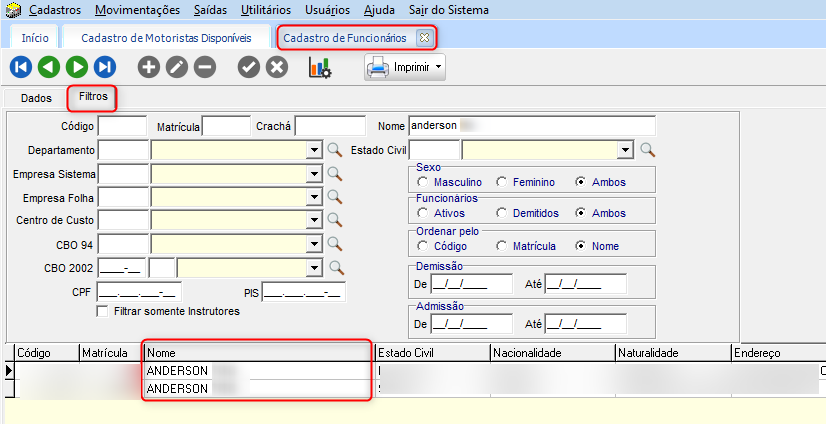Screen dimensions: 826x424
Task: Click the next record arrow icon
Action: (x=76, y=68)
